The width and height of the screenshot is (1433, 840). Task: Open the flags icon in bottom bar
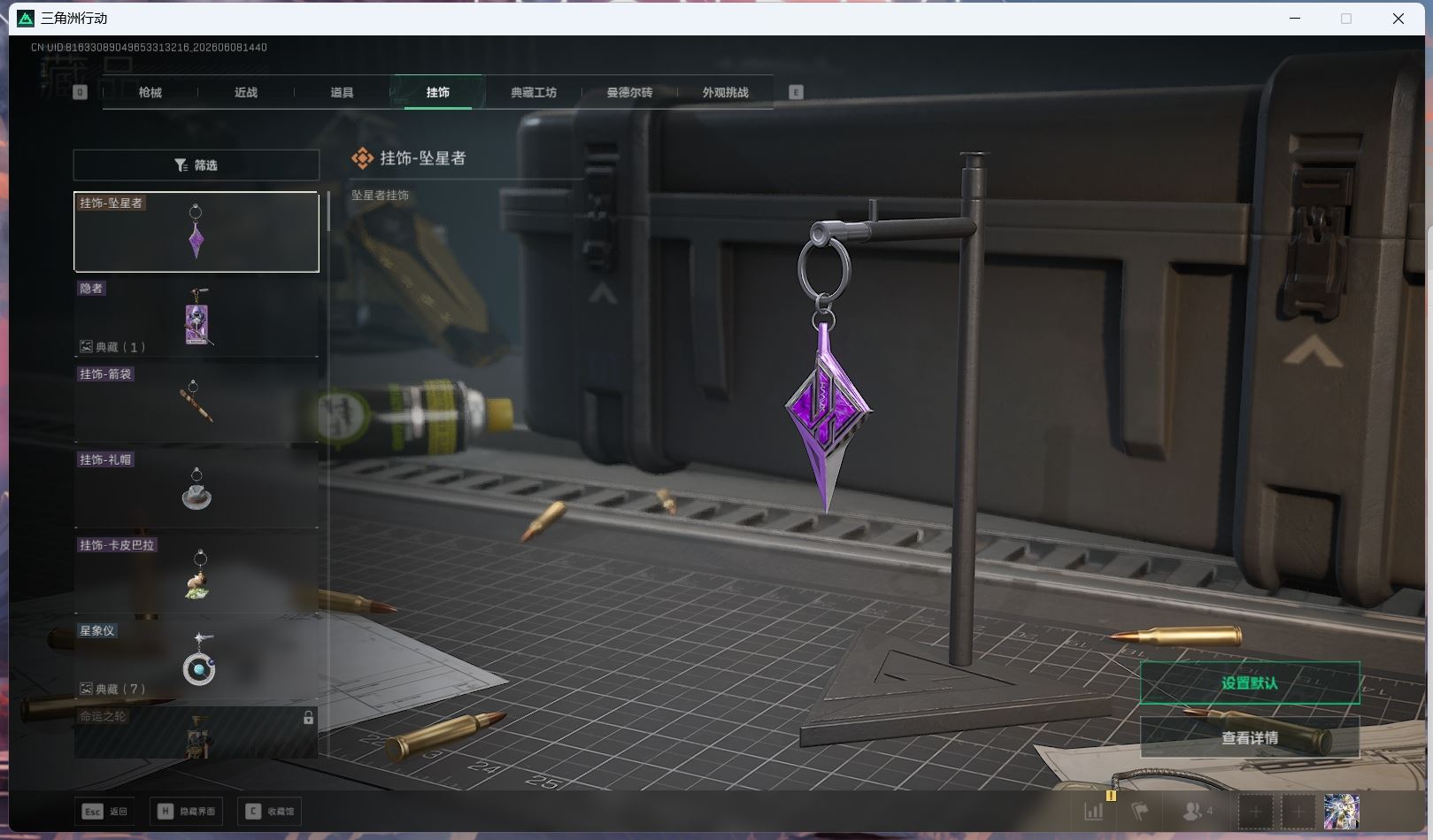pyautogui.click(x=1140, y=811)
